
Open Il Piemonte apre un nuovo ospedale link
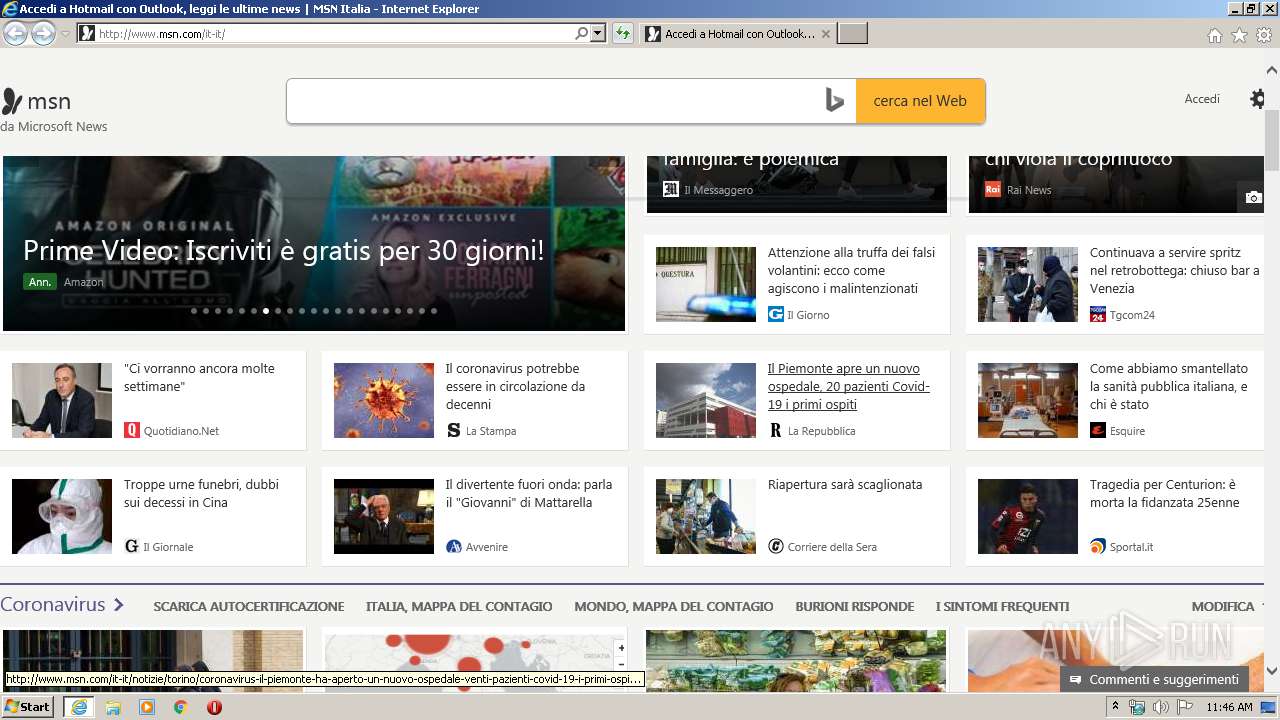pyautogui.click(x=849, y=386)
